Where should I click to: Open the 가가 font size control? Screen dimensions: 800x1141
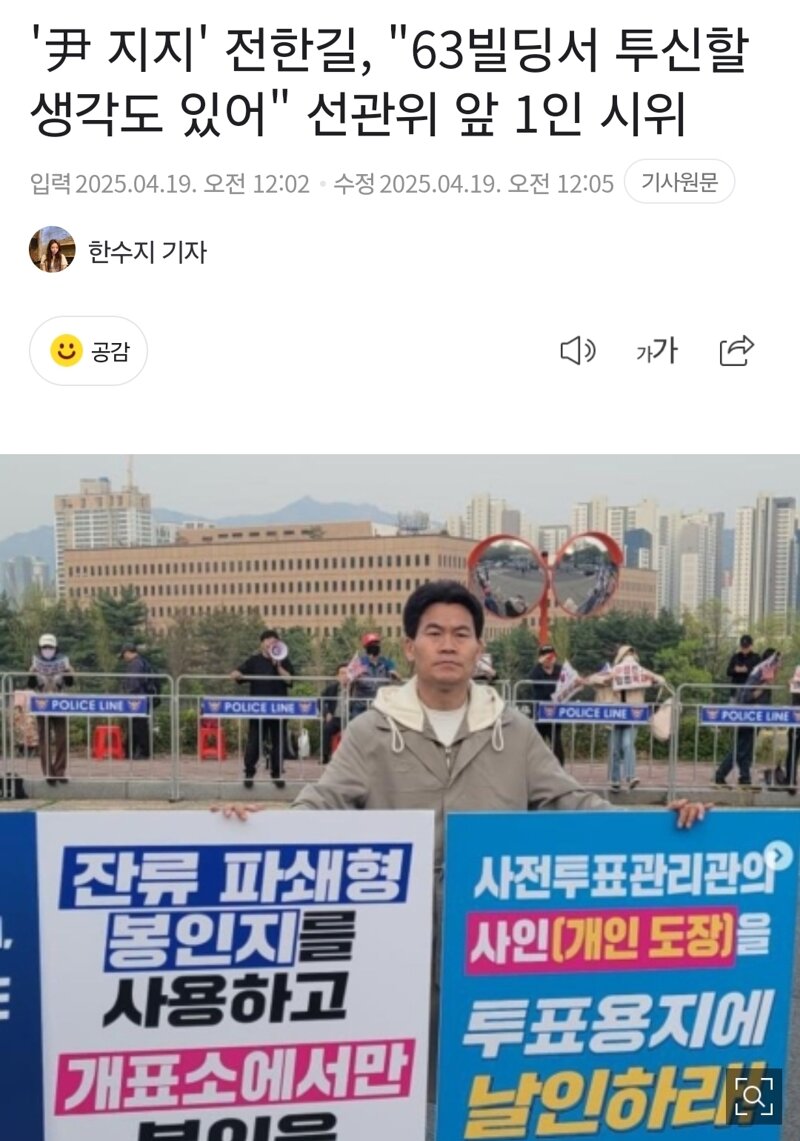point(657,351)
